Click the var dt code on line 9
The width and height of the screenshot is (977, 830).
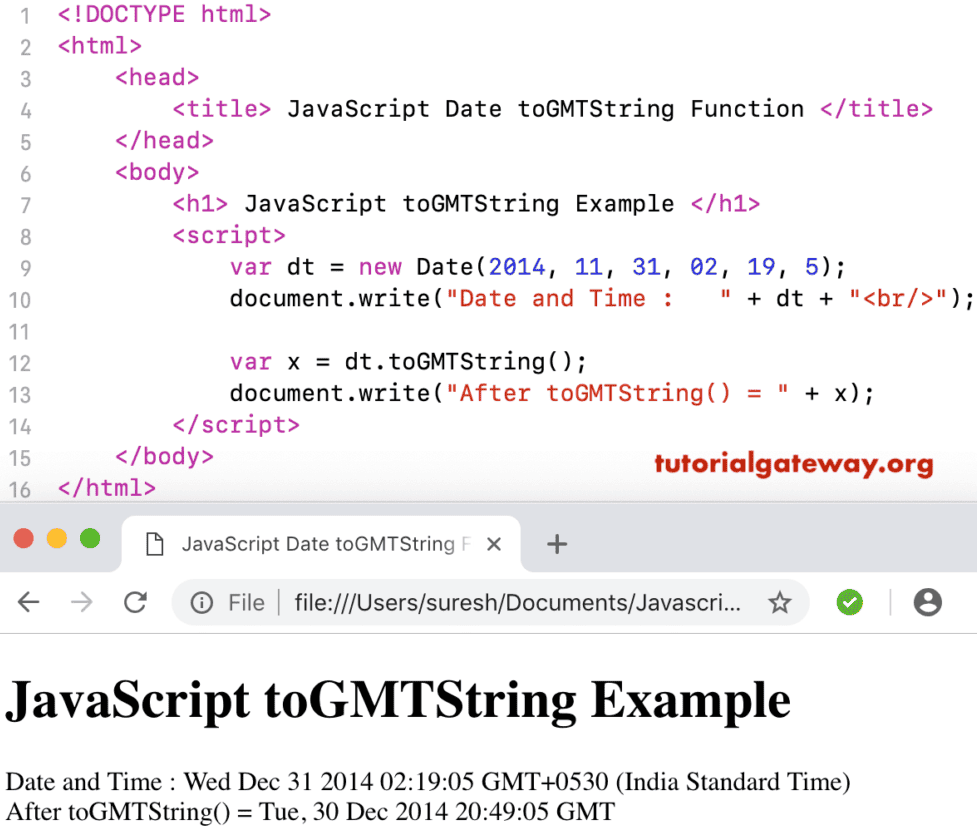276,267
